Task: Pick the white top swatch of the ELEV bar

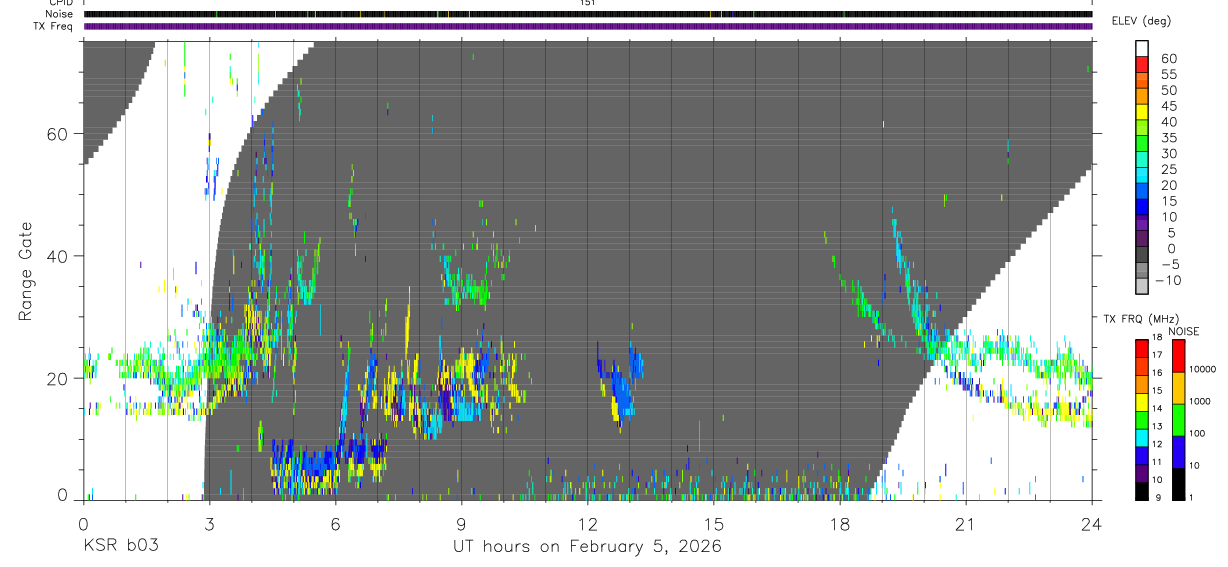Action: [x=1142, y=49]
